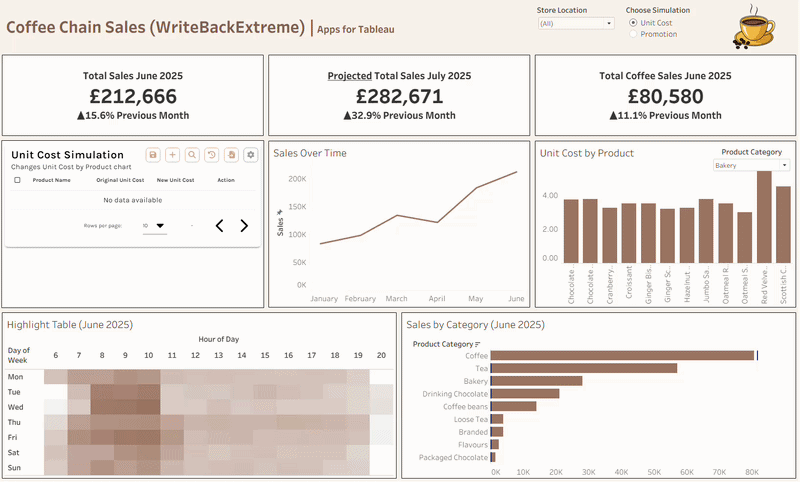The width and height of the screenshot is (800, 482).
Task: Click the Hour of Day header
Action: [218, 339]
